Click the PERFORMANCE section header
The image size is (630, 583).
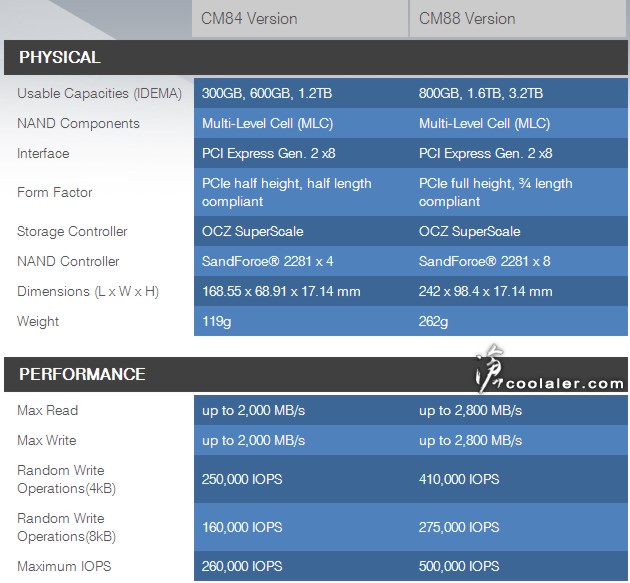click(315, 374)
